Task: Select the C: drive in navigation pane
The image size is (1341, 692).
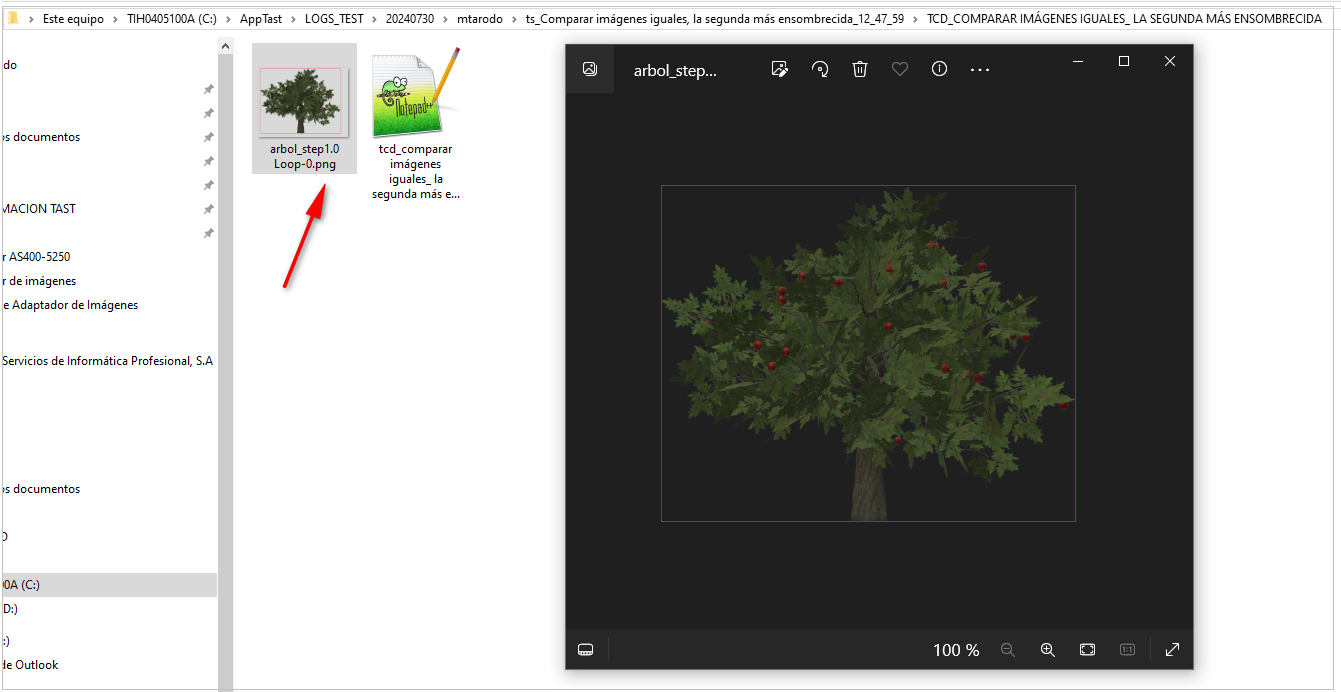Action: pyautogui.click(x=20, y=585)
